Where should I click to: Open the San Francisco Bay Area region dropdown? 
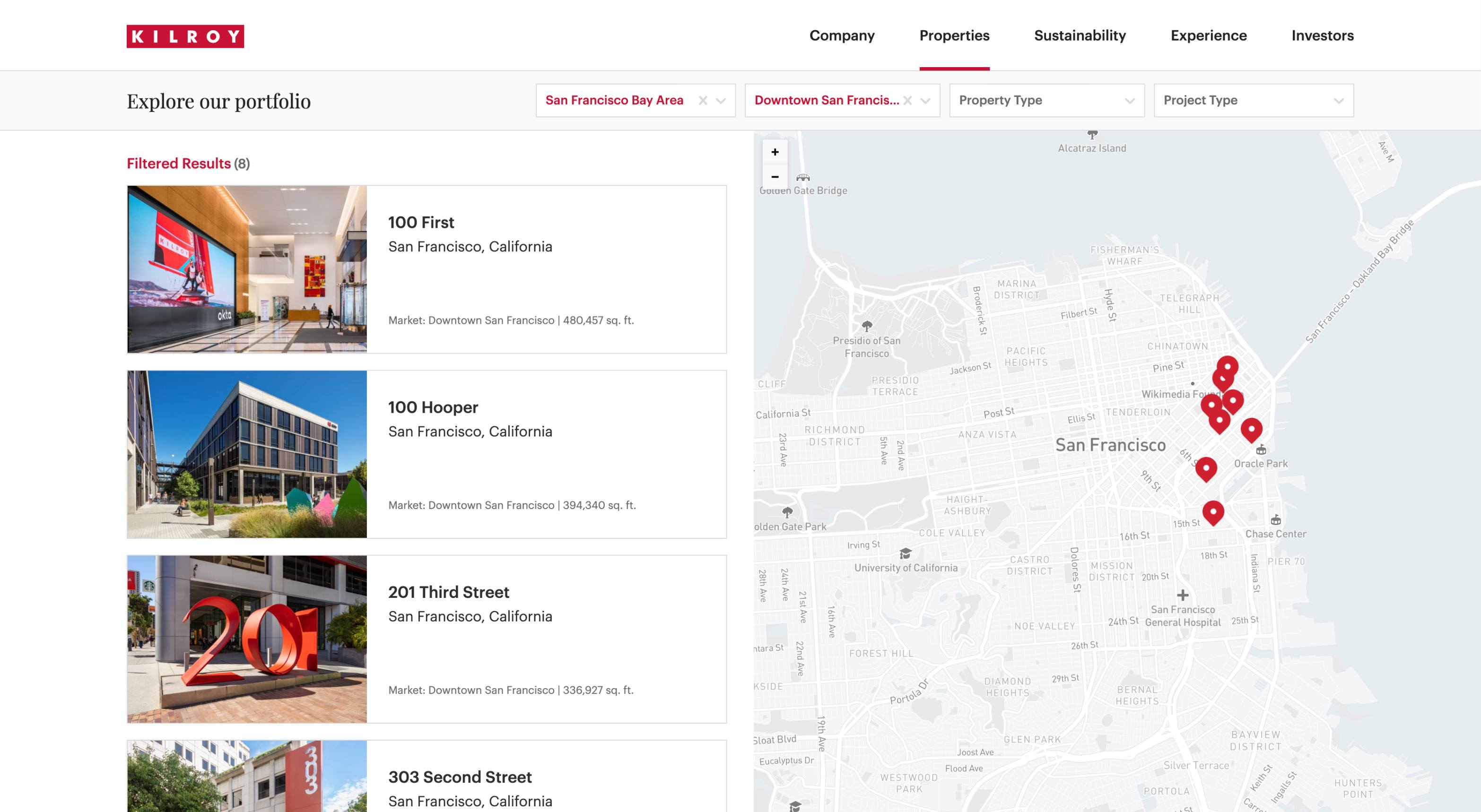click(720, 101)
